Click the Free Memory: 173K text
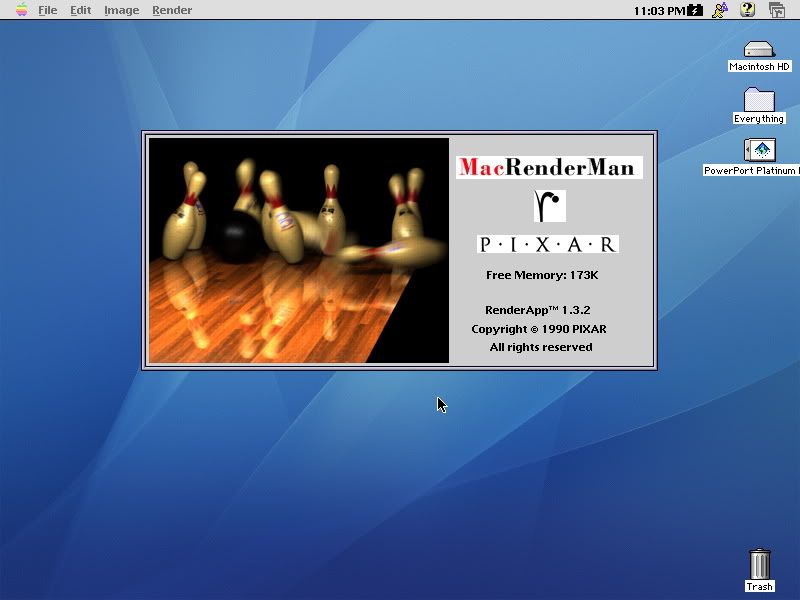 click(x=542, y=275)
